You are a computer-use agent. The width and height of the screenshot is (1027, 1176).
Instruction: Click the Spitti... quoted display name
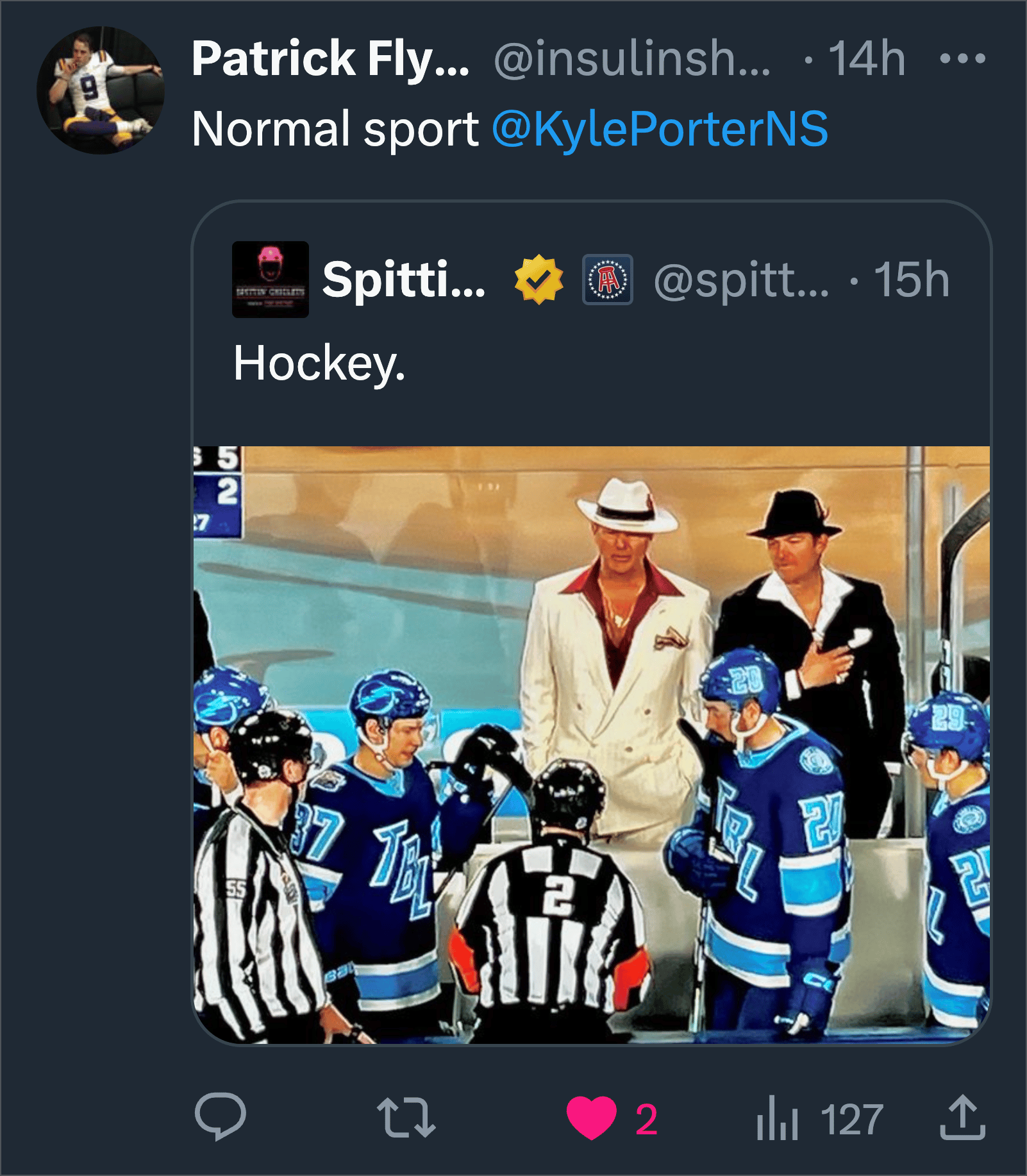[x=404, y=280]
